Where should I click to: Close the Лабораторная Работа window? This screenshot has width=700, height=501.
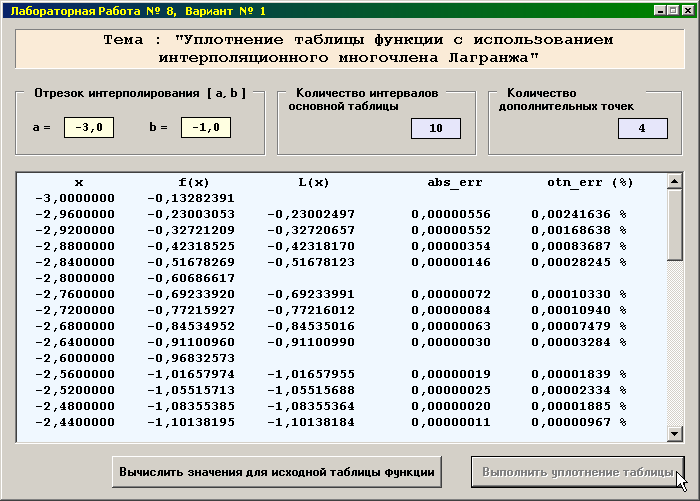688,10
